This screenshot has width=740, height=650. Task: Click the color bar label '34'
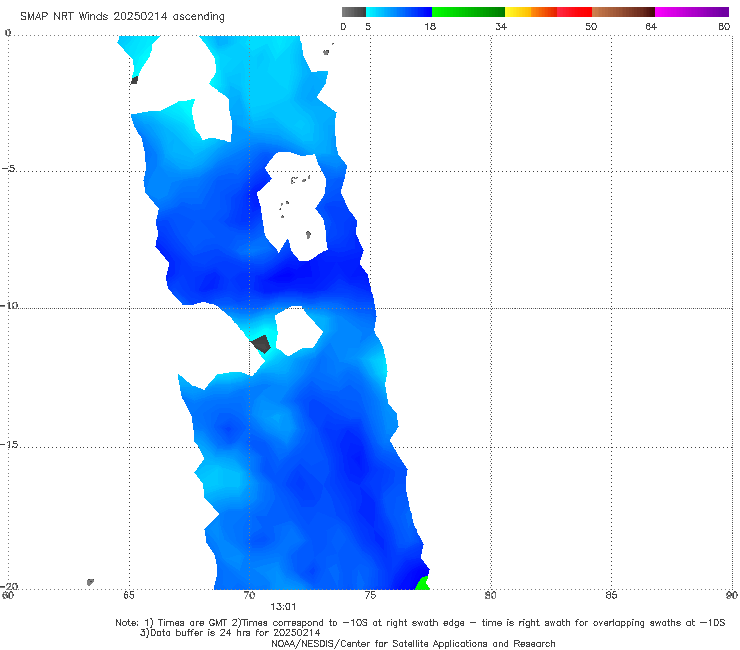[x=501, y=26]
